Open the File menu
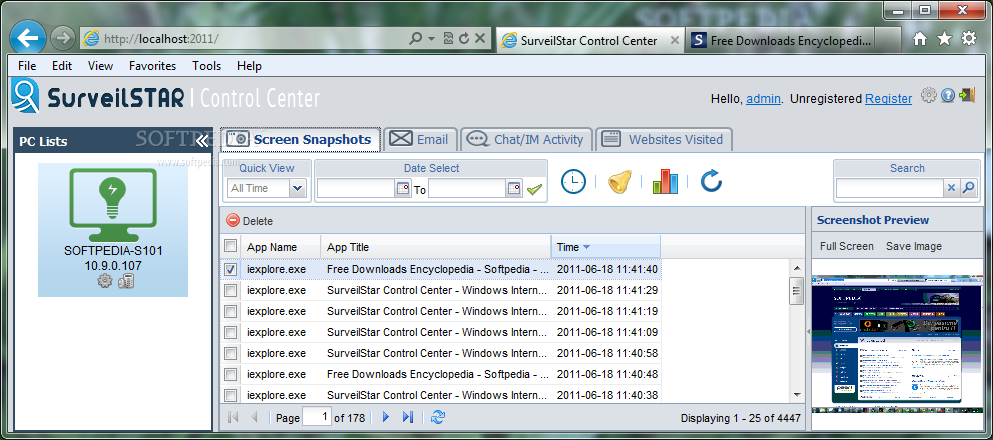The image size is (993, 440). pos(27,66)
